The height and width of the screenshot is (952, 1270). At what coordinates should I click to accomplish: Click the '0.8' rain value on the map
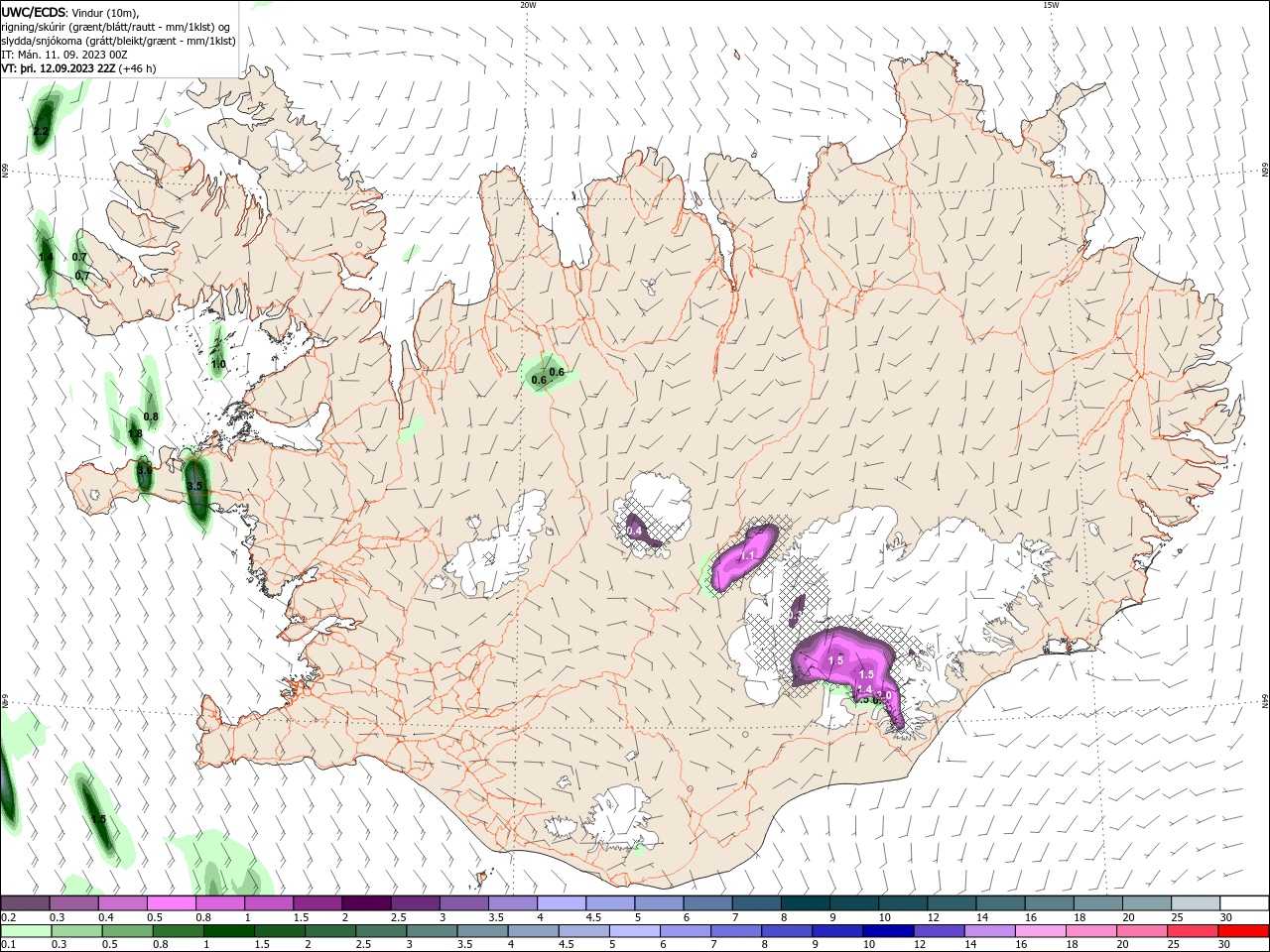(151, 416)
